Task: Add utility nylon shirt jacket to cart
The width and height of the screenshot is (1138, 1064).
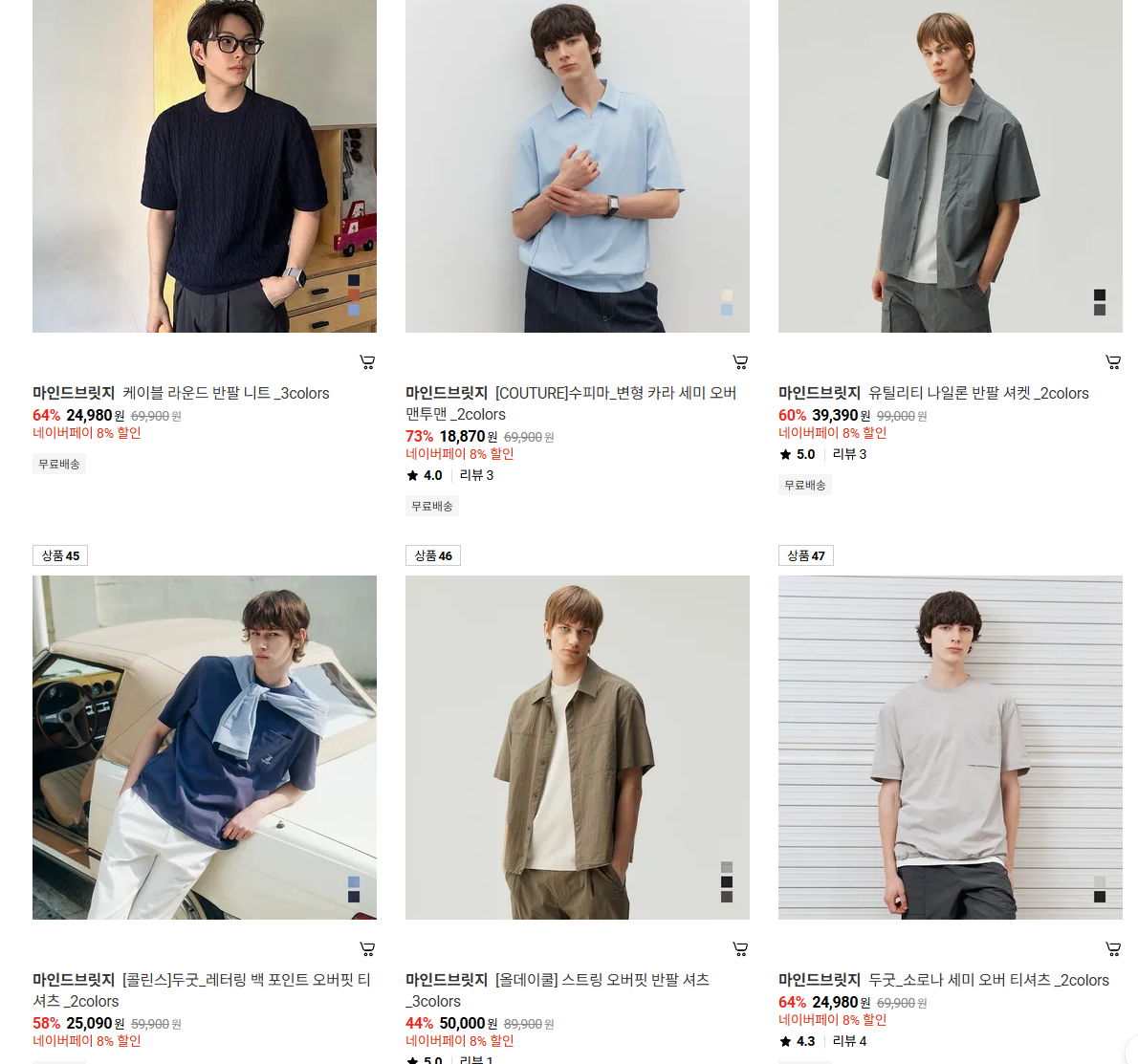Action: (x=1113, y=362)
